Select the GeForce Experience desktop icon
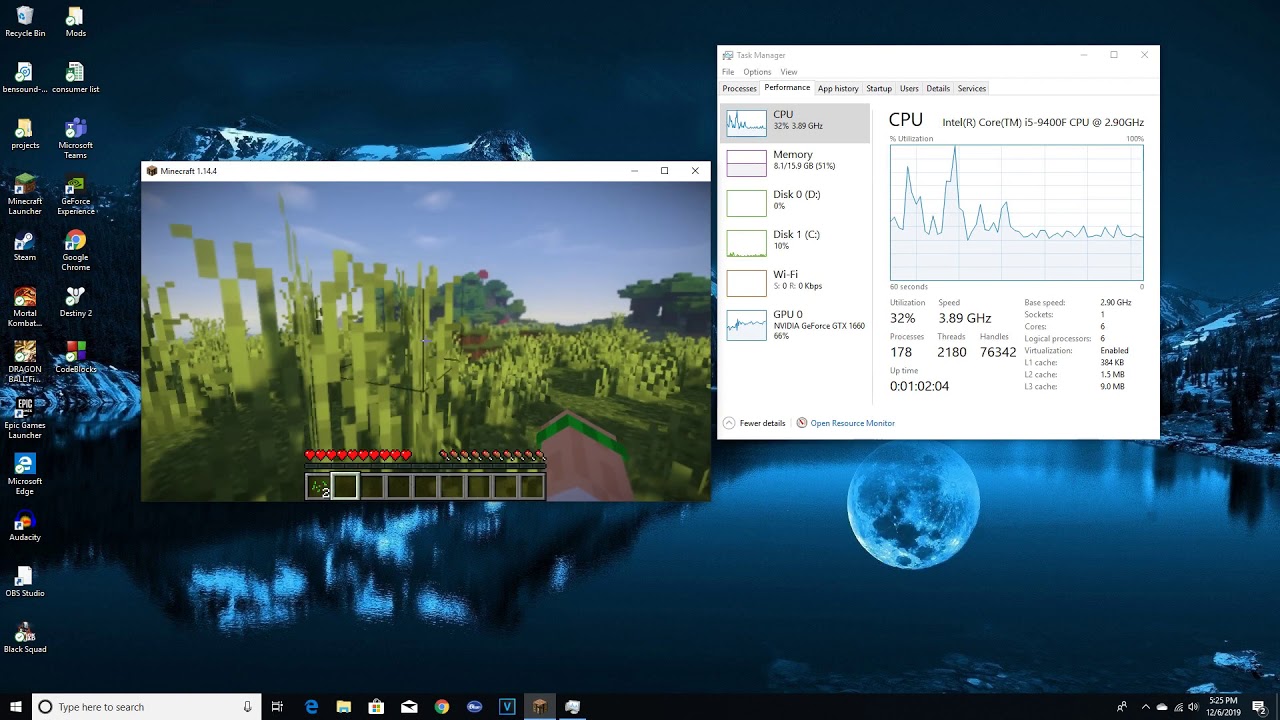1280x720 pixels. tap(76, 194)
